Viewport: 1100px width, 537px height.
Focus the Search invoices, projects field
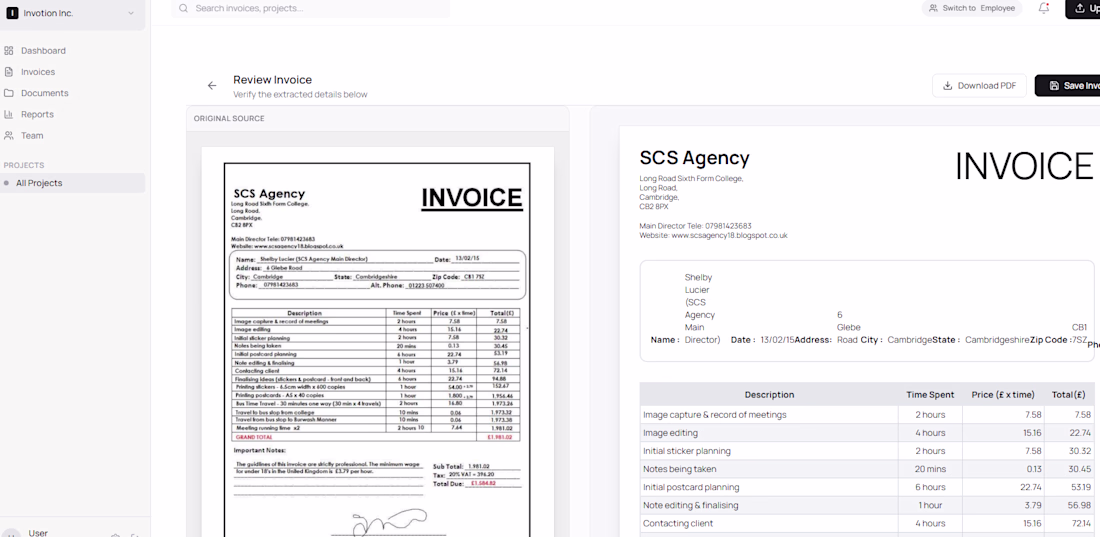point(310,8)
